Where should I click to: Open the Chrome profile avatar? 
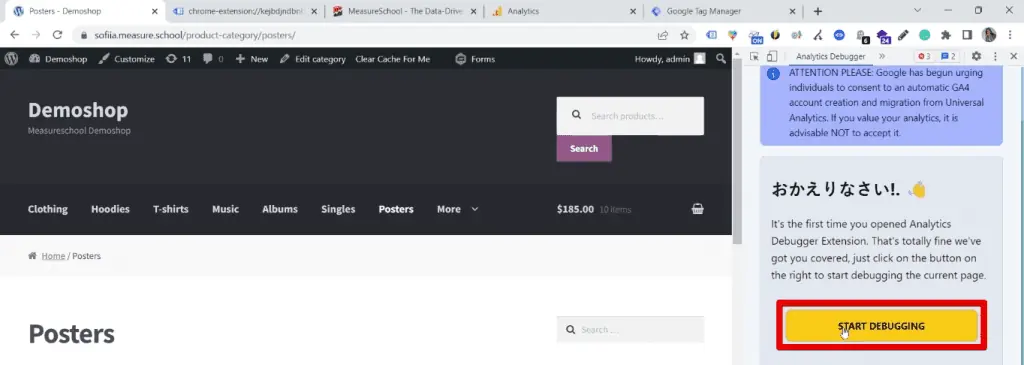(989, 35)
